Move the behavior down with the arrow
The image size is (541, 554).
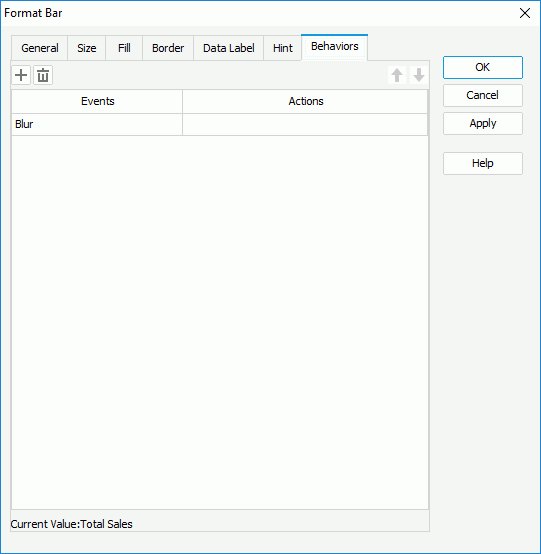coord(419,75)
